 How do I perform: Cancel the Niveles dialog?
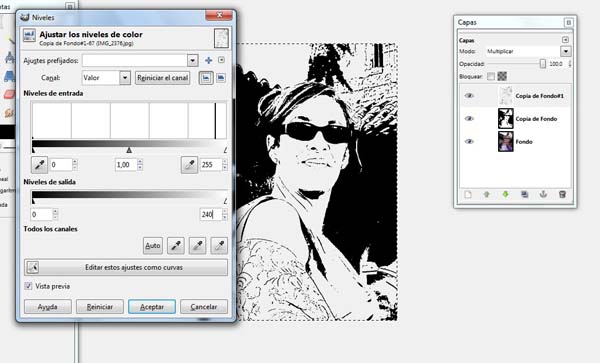(204, 307)
